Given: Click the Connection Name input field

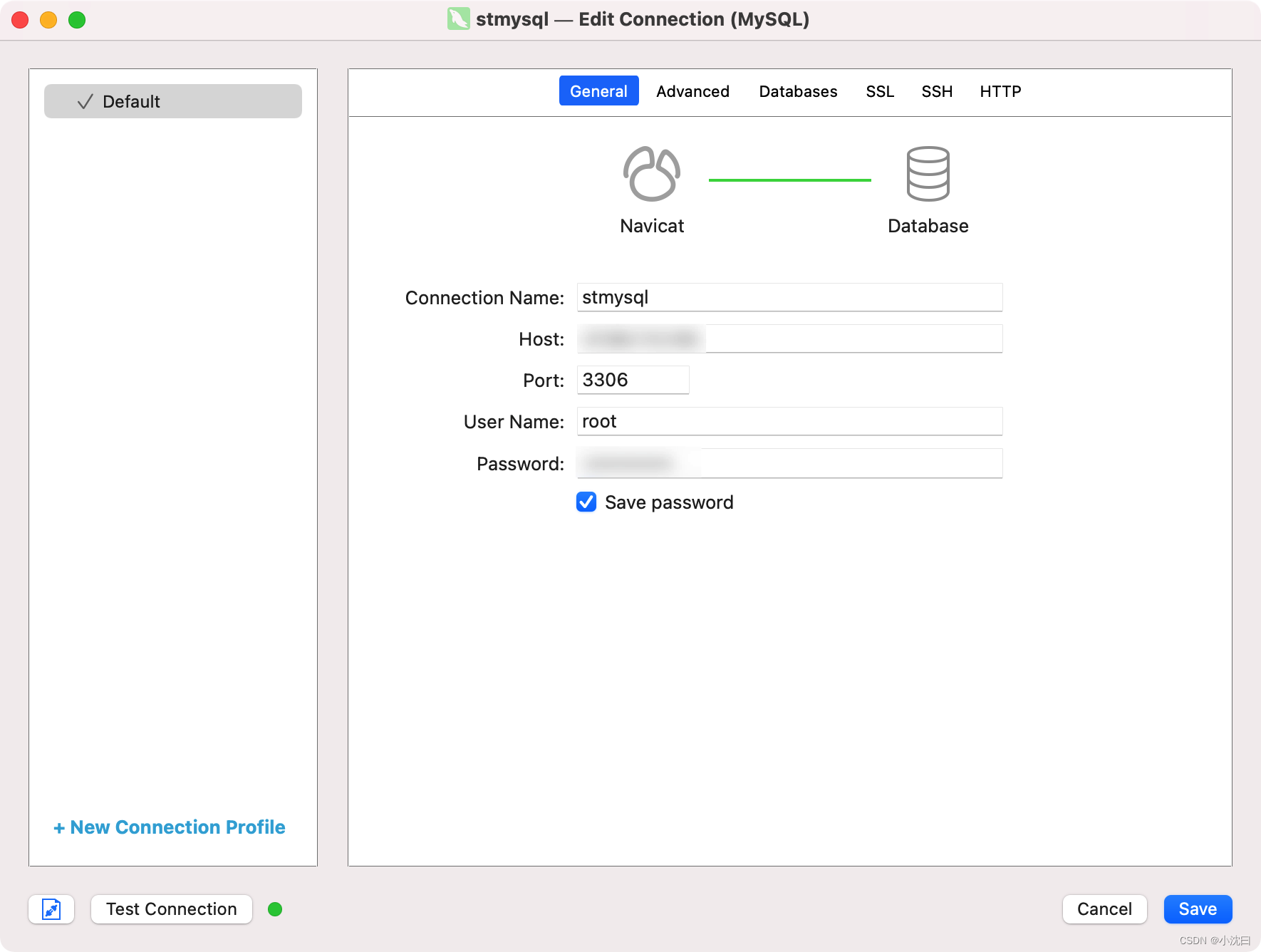Looking at the screenshot, I should (x=789, y=297).
